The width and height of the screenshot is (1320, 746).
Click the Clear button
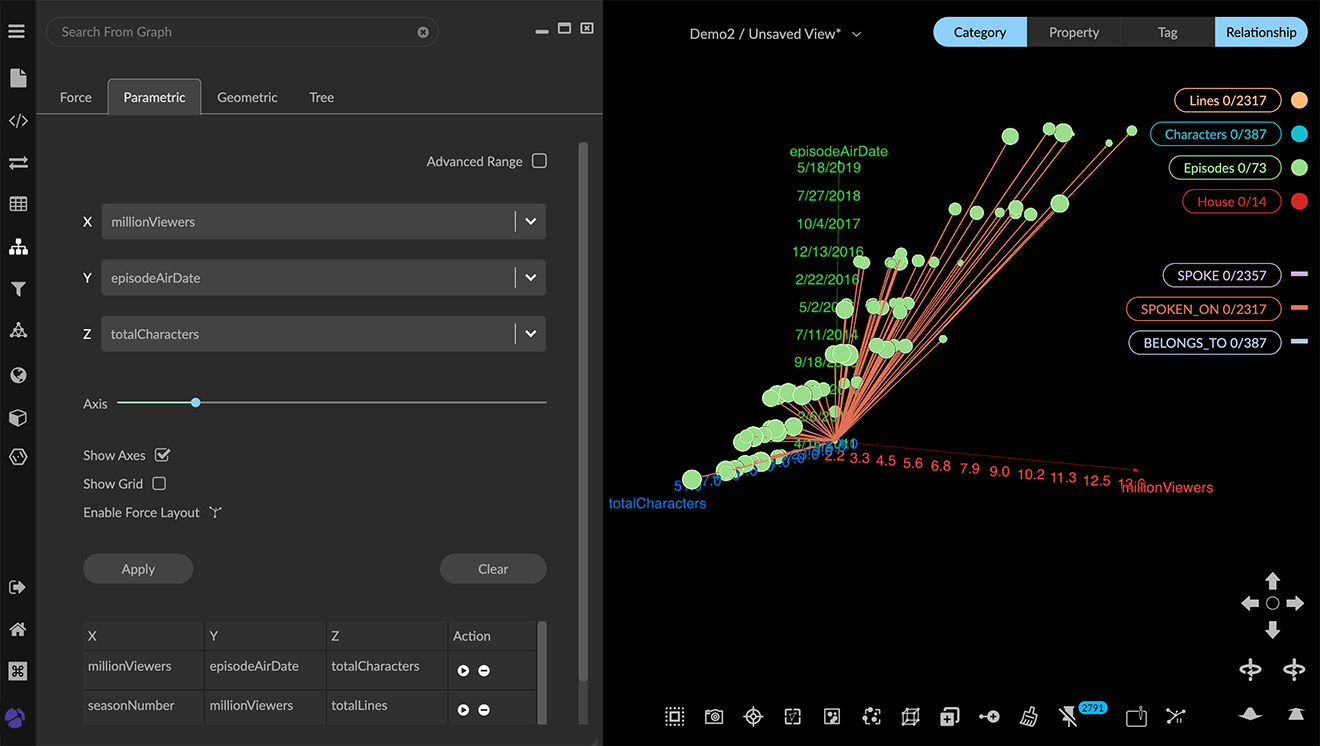(x=493, y=569)
